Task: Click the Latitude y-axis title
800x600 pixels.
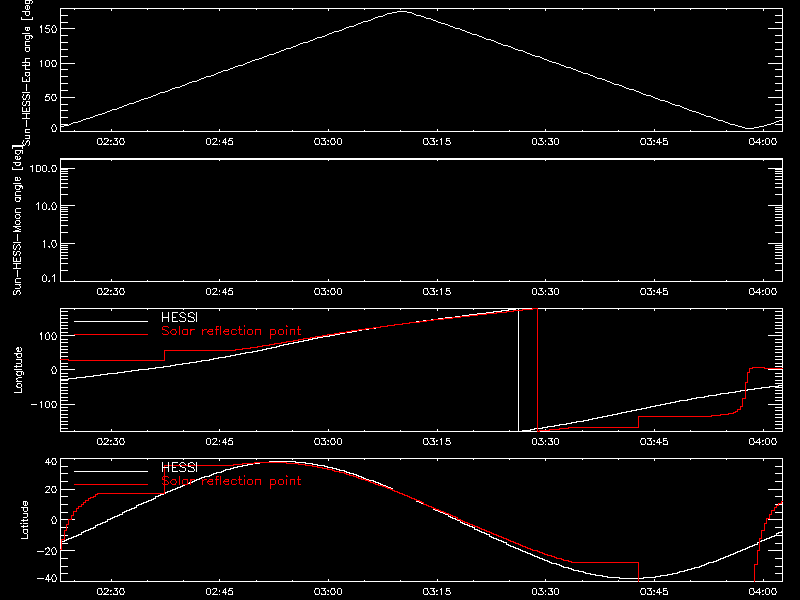Action: [24, 520]
